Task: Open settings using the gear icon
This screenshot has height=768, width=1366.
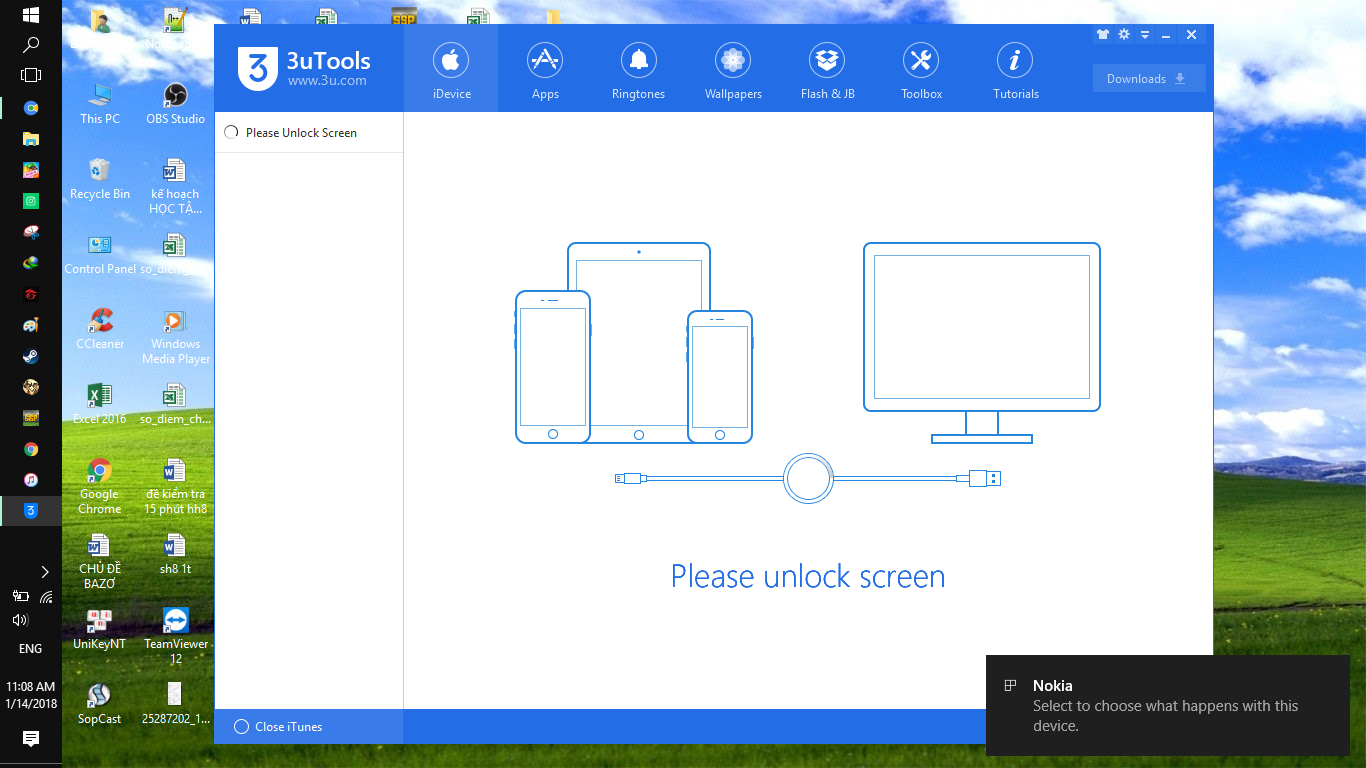Action: point(1124,34)
